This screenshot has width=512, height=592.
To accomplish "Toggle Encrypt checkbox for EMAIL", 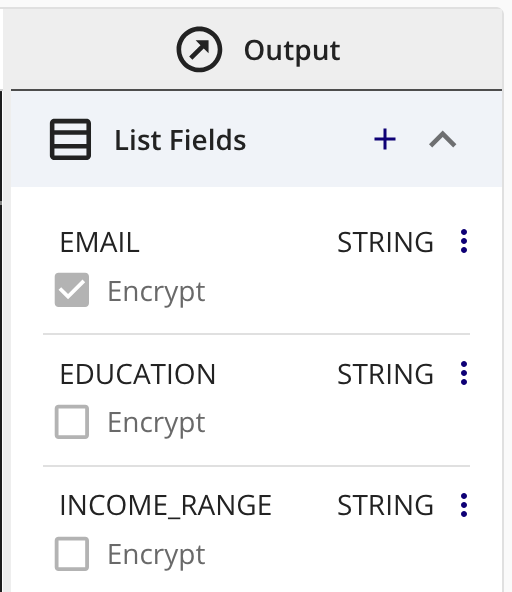I will click(x=72, y=290).
